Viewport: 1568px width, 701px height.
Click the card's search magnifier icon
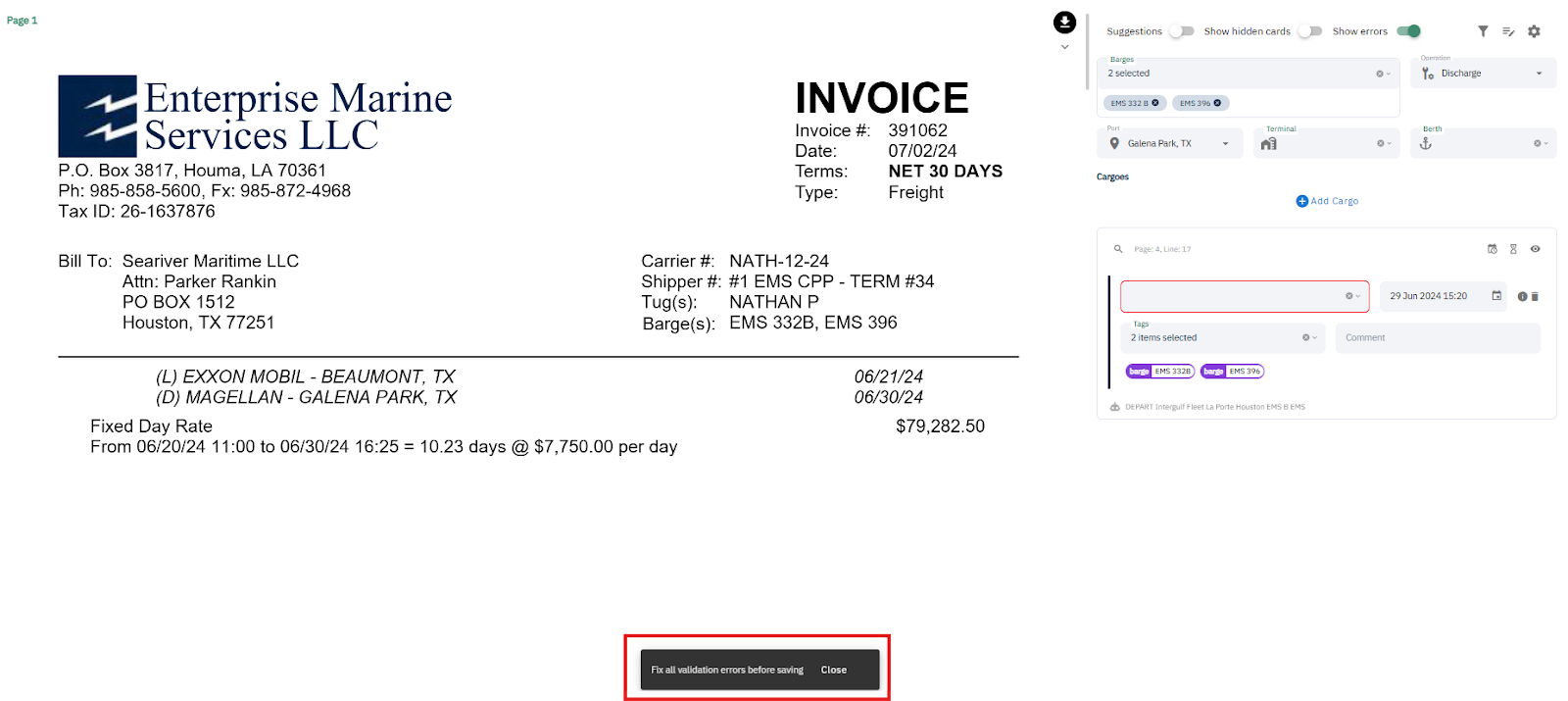click(x=1117, y=249)
